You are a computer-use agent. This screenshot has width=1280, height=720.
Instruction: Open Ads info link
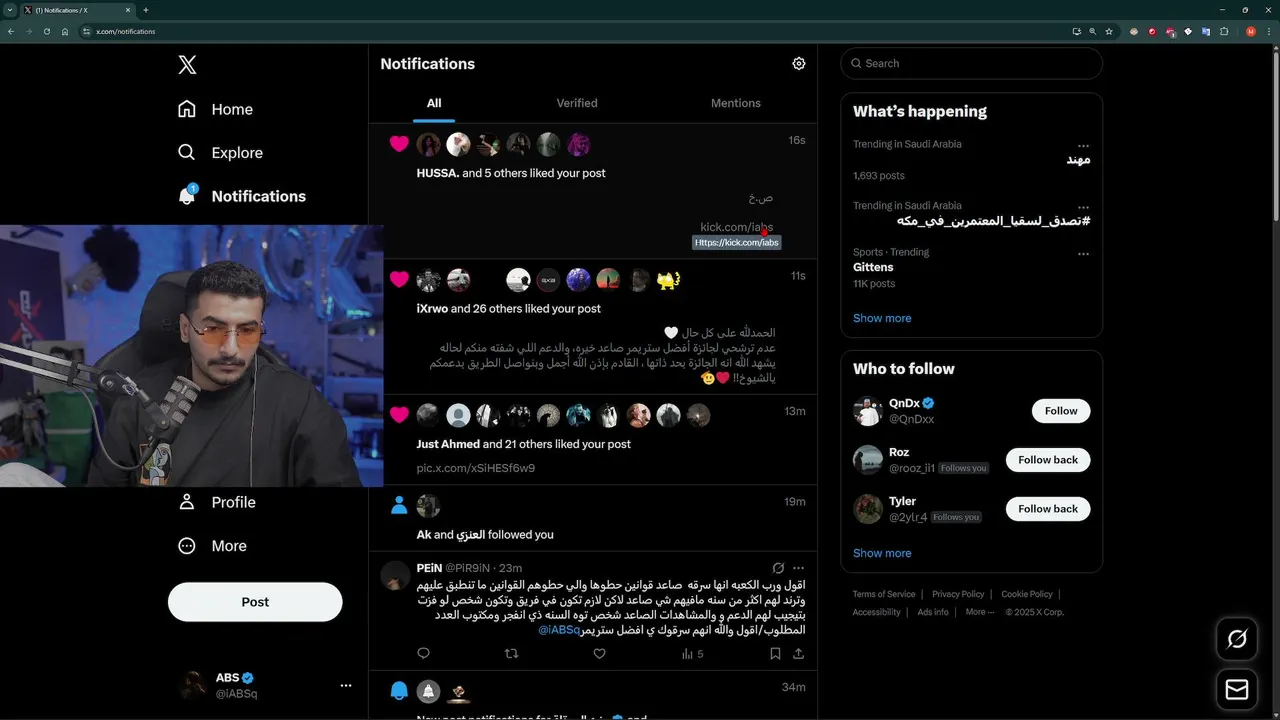[x=933, y=612]
